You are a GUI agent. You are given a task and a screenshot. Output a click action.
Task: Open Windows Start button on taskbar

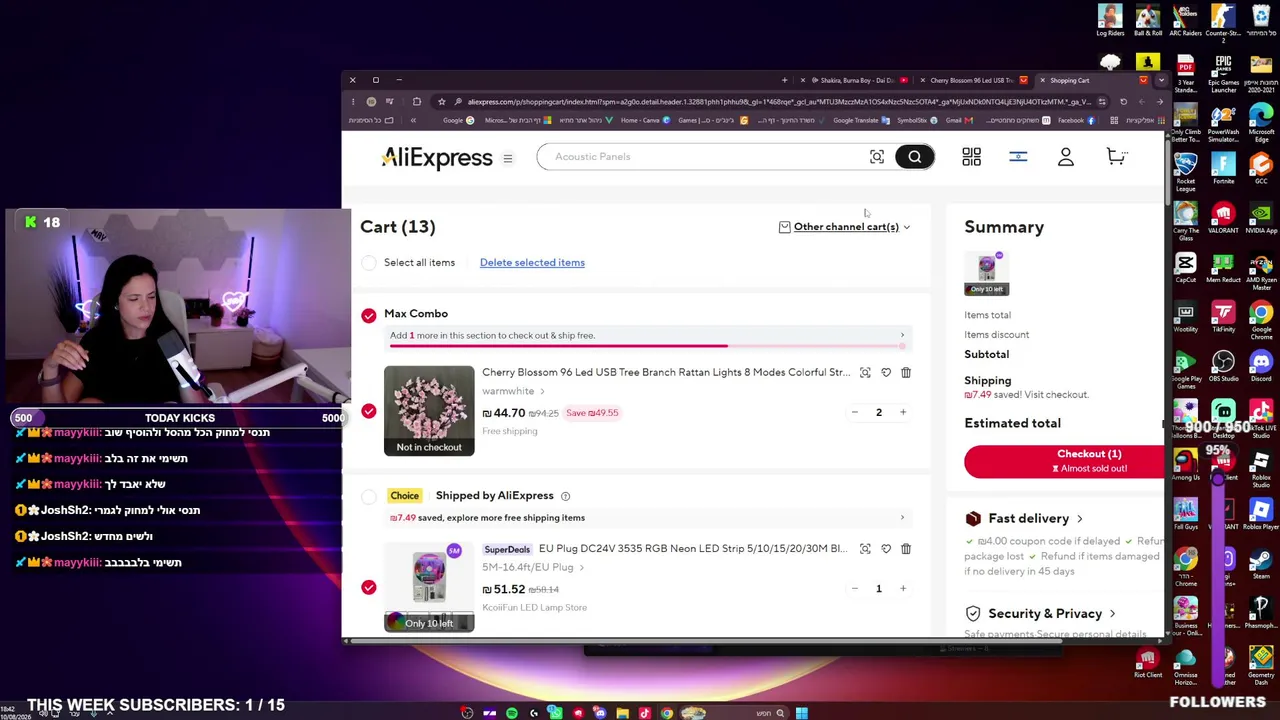pyautogui.click(x=801, y=713)
